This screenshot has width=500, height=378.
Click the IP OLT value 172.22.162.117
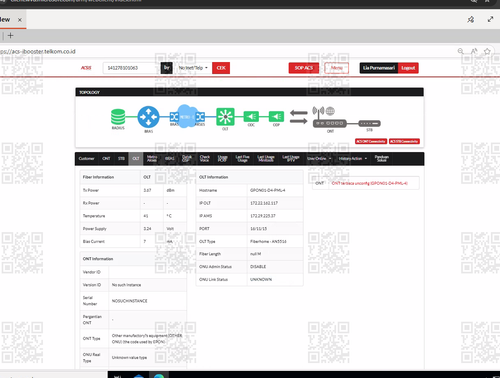tap(264, 203)
